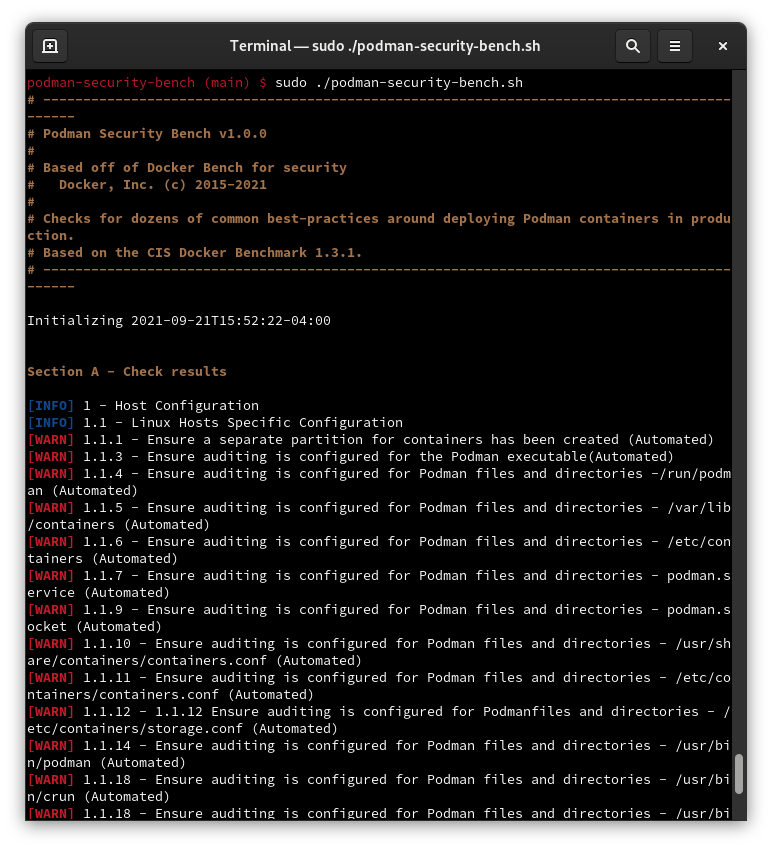Click the 1.1.5 /var/lib/containers warning
The height and width of the screenshot is (849, 772).
(x=379, y=516)
